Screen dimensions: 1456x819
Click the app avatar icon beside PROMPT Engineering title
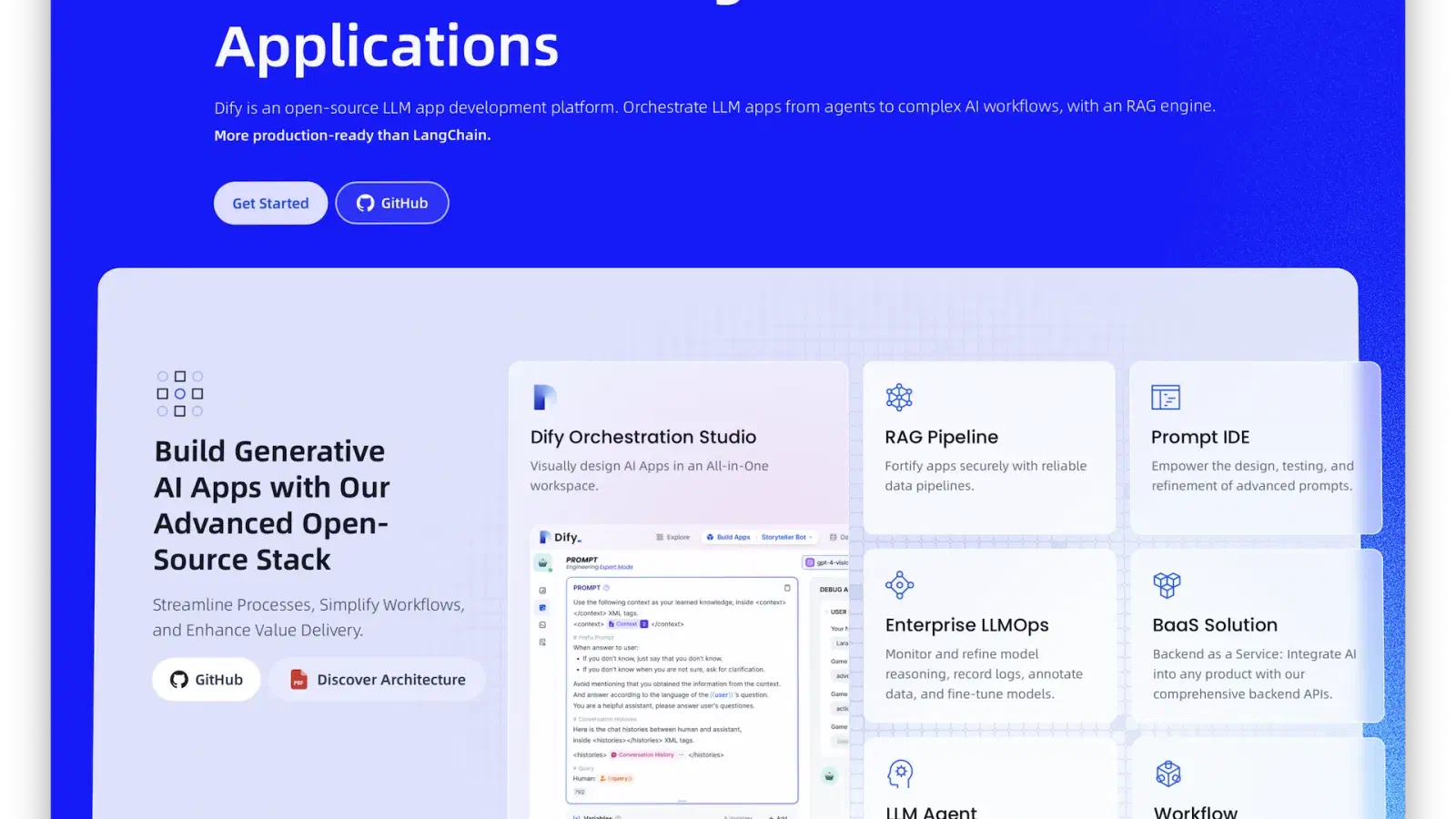point(543,563)
